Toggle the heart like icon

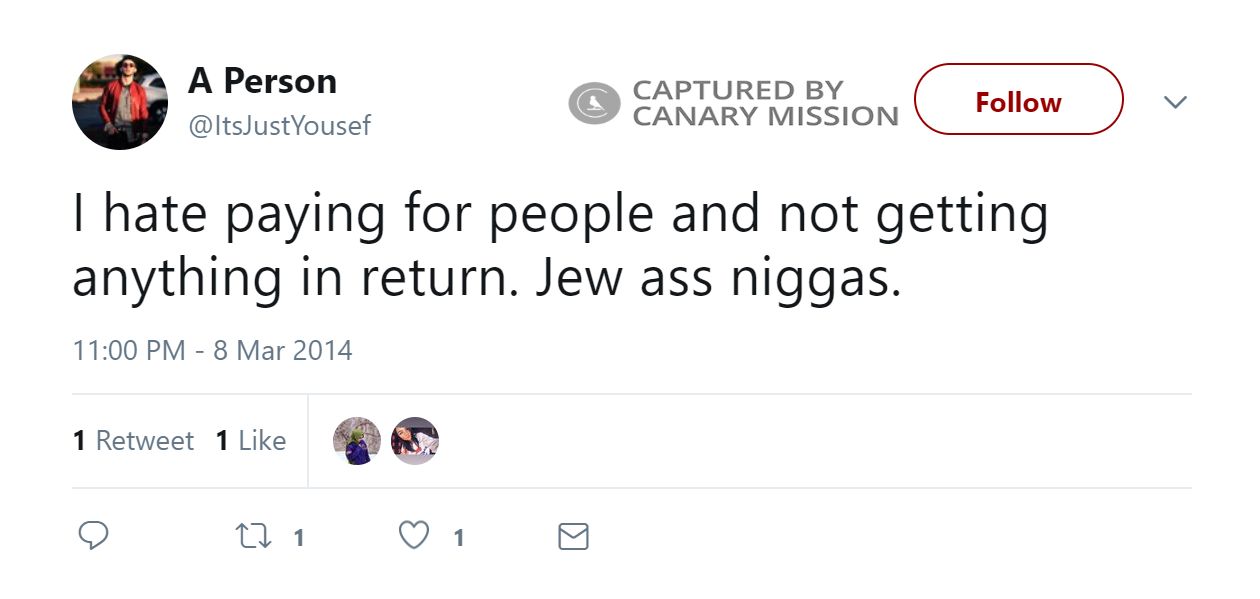coord(413,537)
